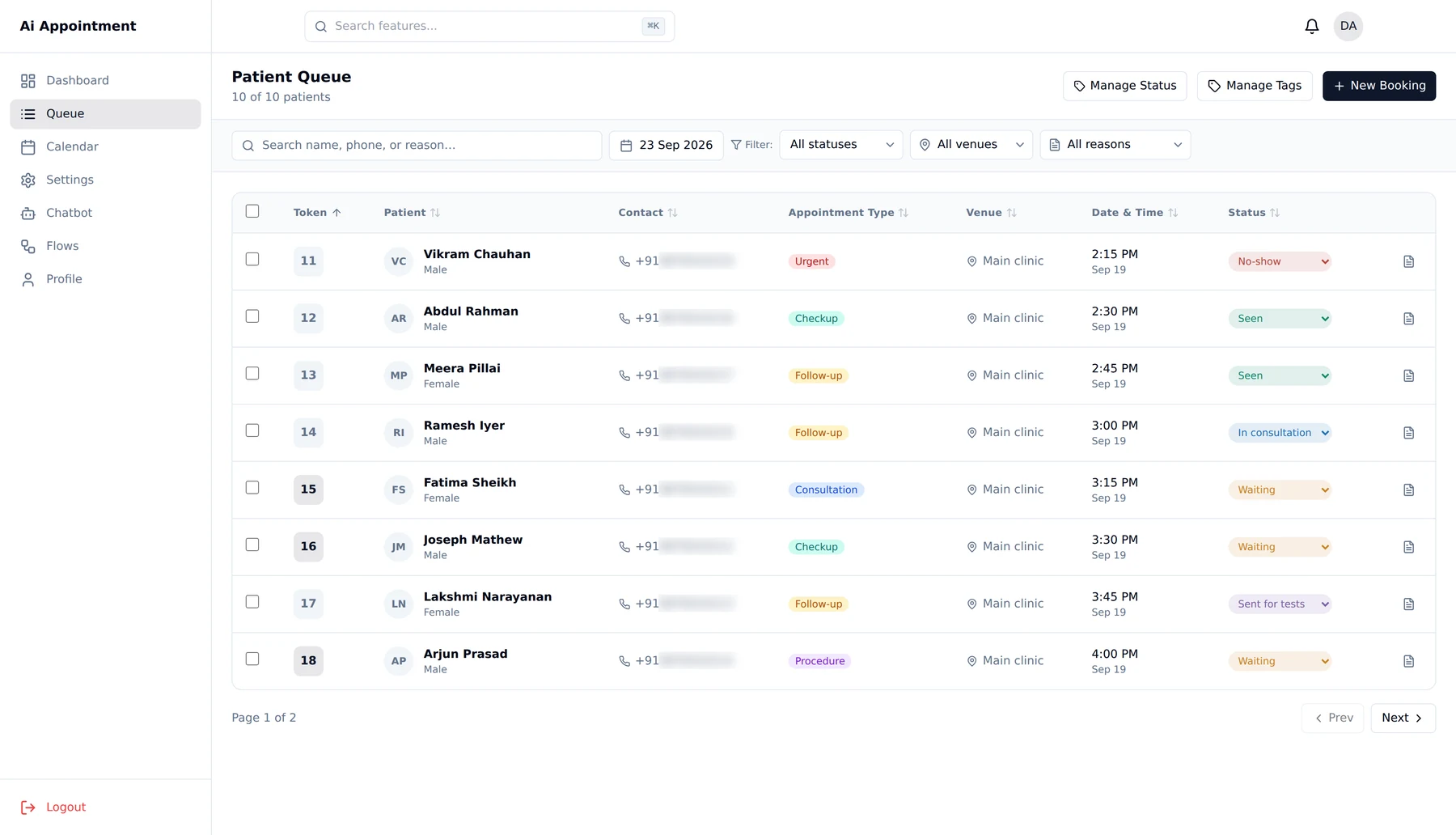Viewport: 1456px width, 835px height.
Task: Open notes document icon for Fatima Sheikh
Action: (1408, 490)
